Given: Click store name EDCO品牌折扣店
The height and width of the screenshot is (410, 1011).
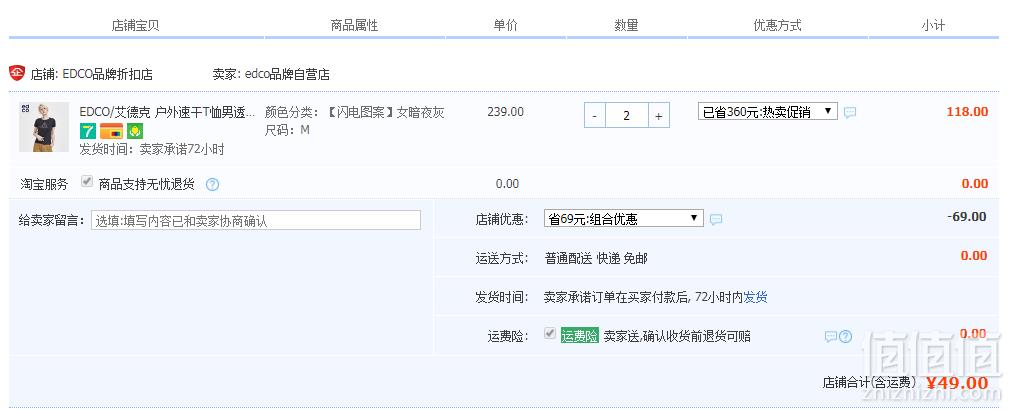Looking at the screenshot, I should [x=108, y=74].
